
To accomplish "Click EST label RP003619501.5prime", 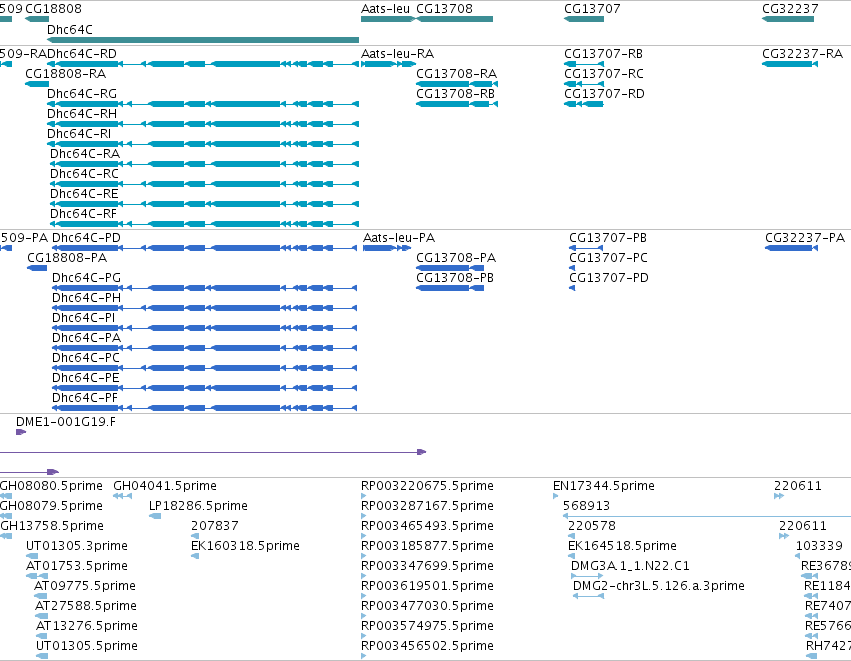I will point(428,587).
